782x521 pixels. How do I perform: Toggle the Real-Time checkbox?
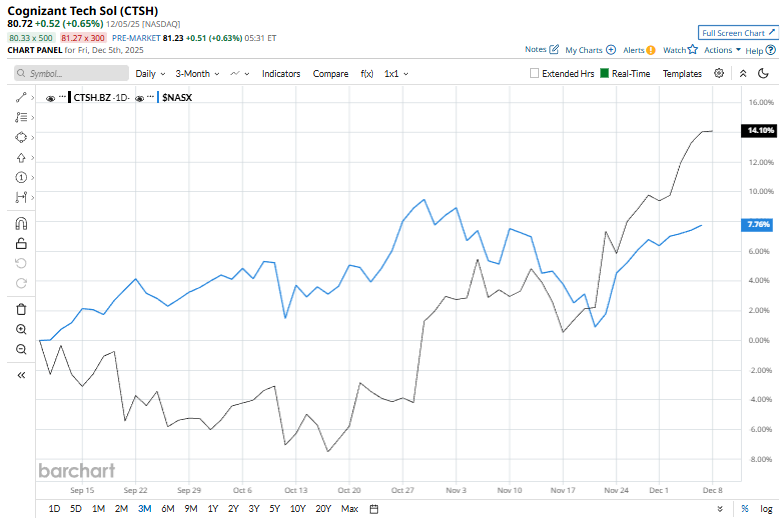pyautogui.click(x=604, y=73)
